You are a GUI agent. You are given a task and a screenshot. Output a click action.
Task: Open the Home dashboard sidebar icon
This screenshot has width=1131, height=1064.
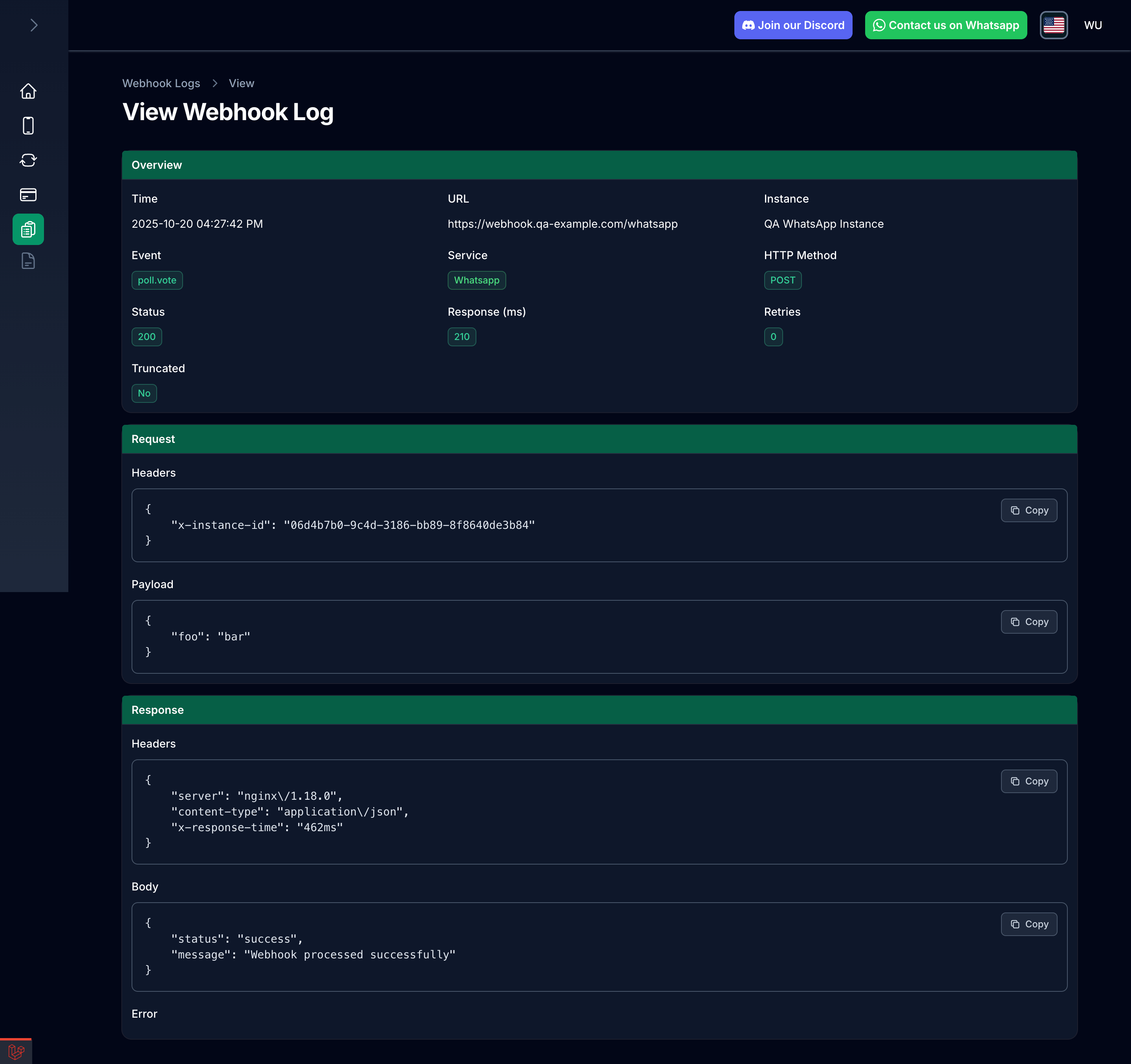[28, 91]
